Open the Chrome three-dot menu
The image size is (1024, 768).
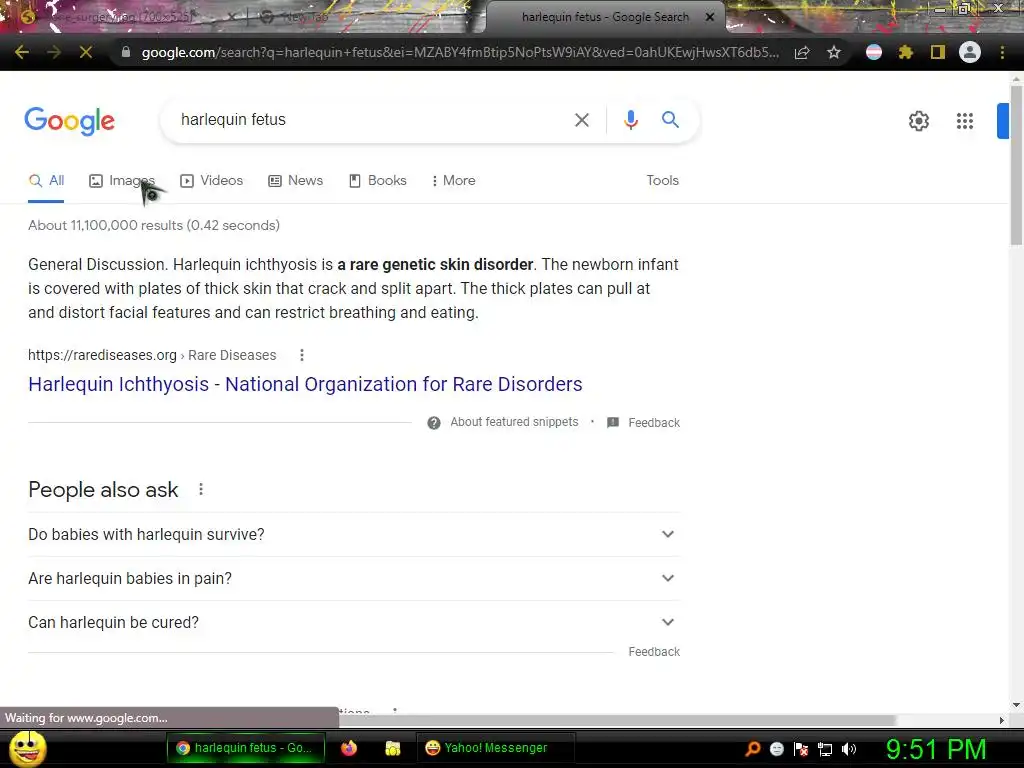point(1002,52)
